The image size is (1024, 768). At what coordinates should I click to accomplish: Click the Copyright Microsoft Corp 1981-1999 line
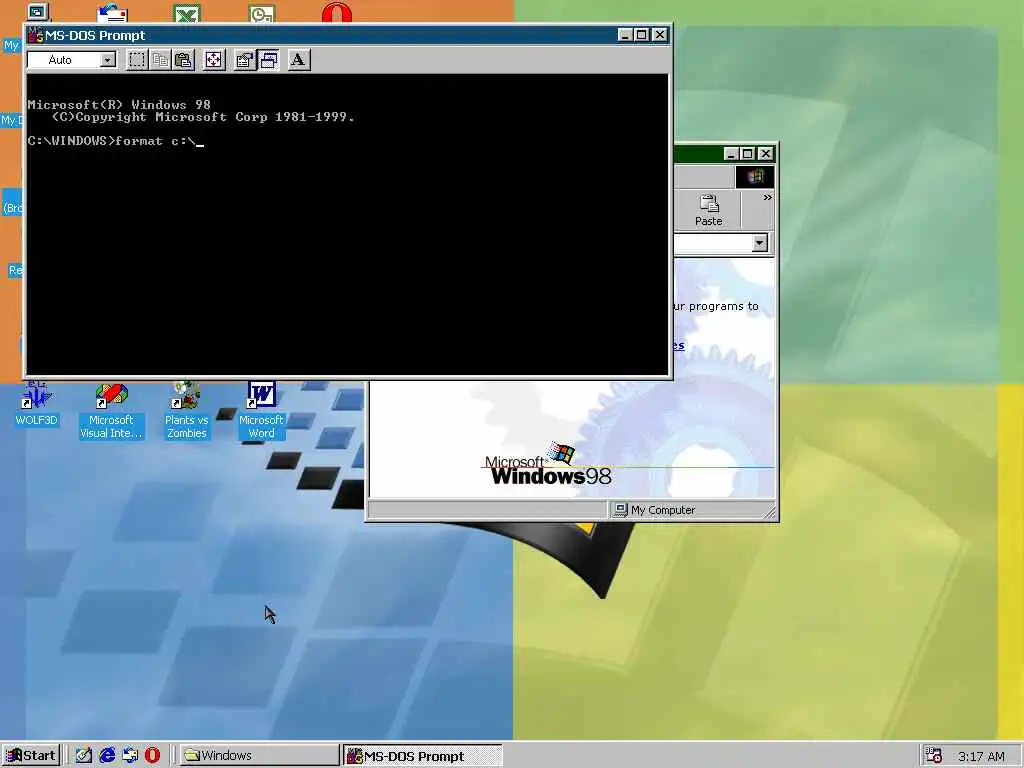pyautogui.click(x=202, y=117)
